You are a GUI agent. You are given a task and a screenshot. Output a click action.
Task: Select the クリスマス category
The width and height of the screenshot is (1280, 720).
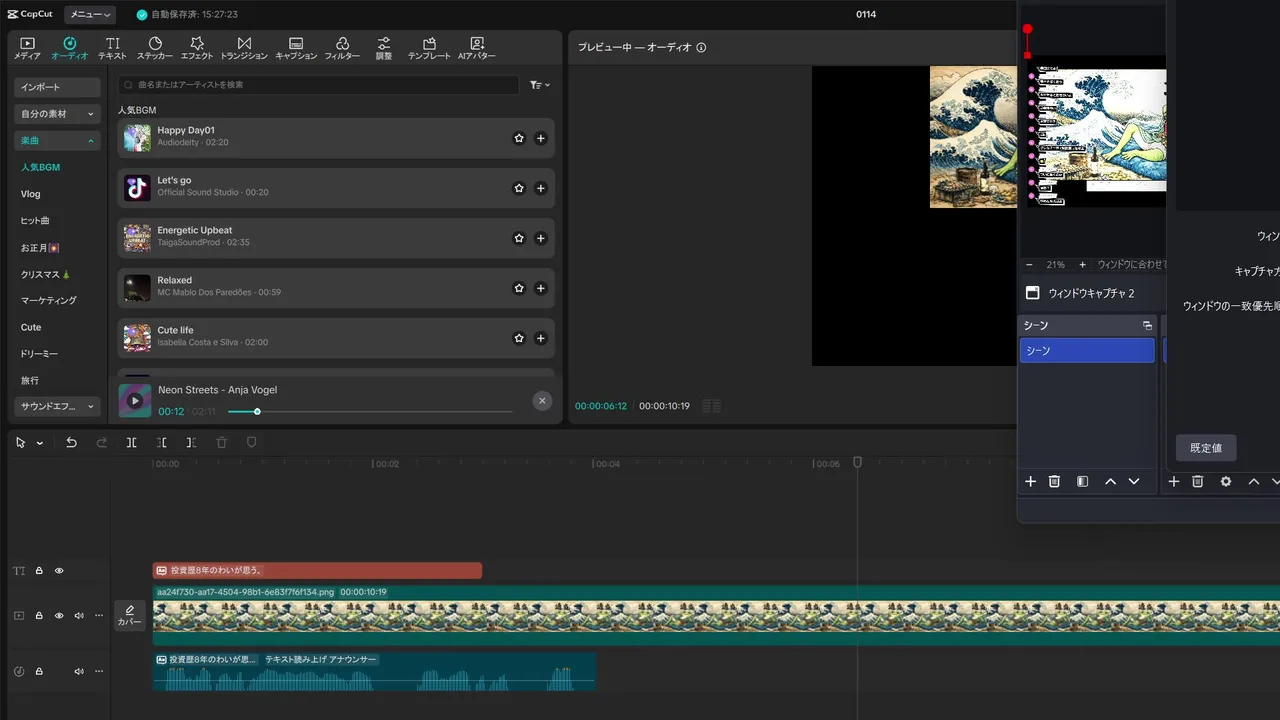[46, 274]
